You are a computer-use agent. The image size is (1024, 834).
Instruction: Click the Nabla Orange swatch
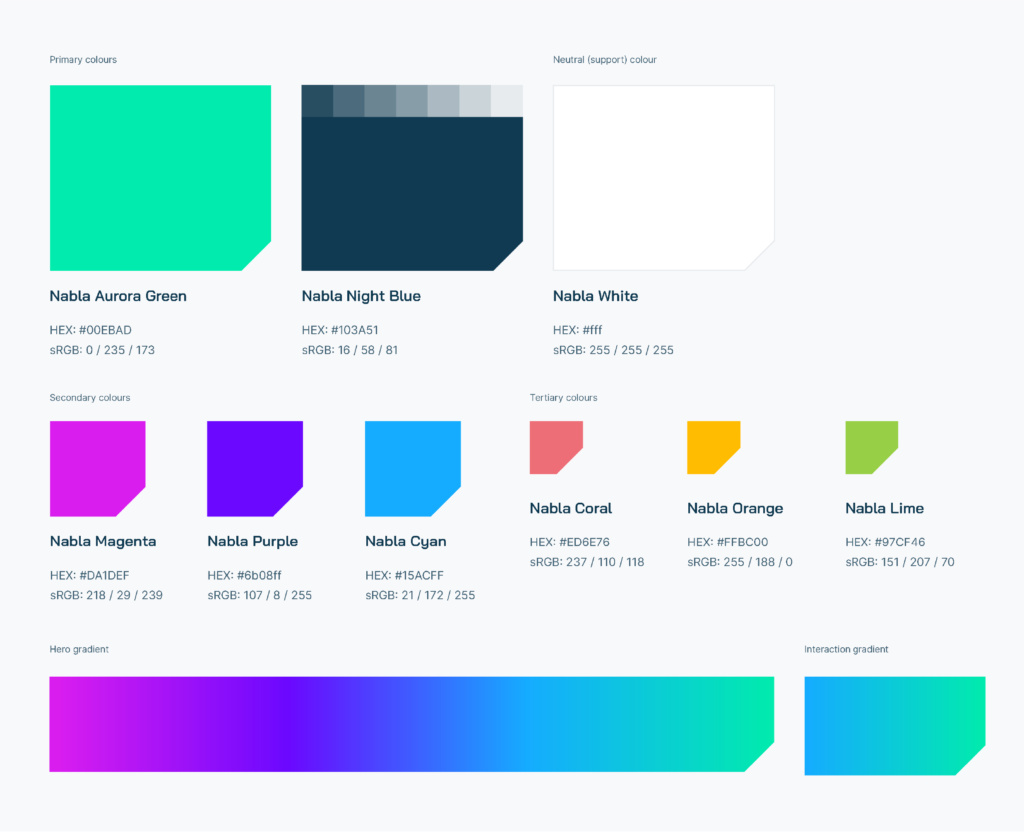tap(713, 447)
